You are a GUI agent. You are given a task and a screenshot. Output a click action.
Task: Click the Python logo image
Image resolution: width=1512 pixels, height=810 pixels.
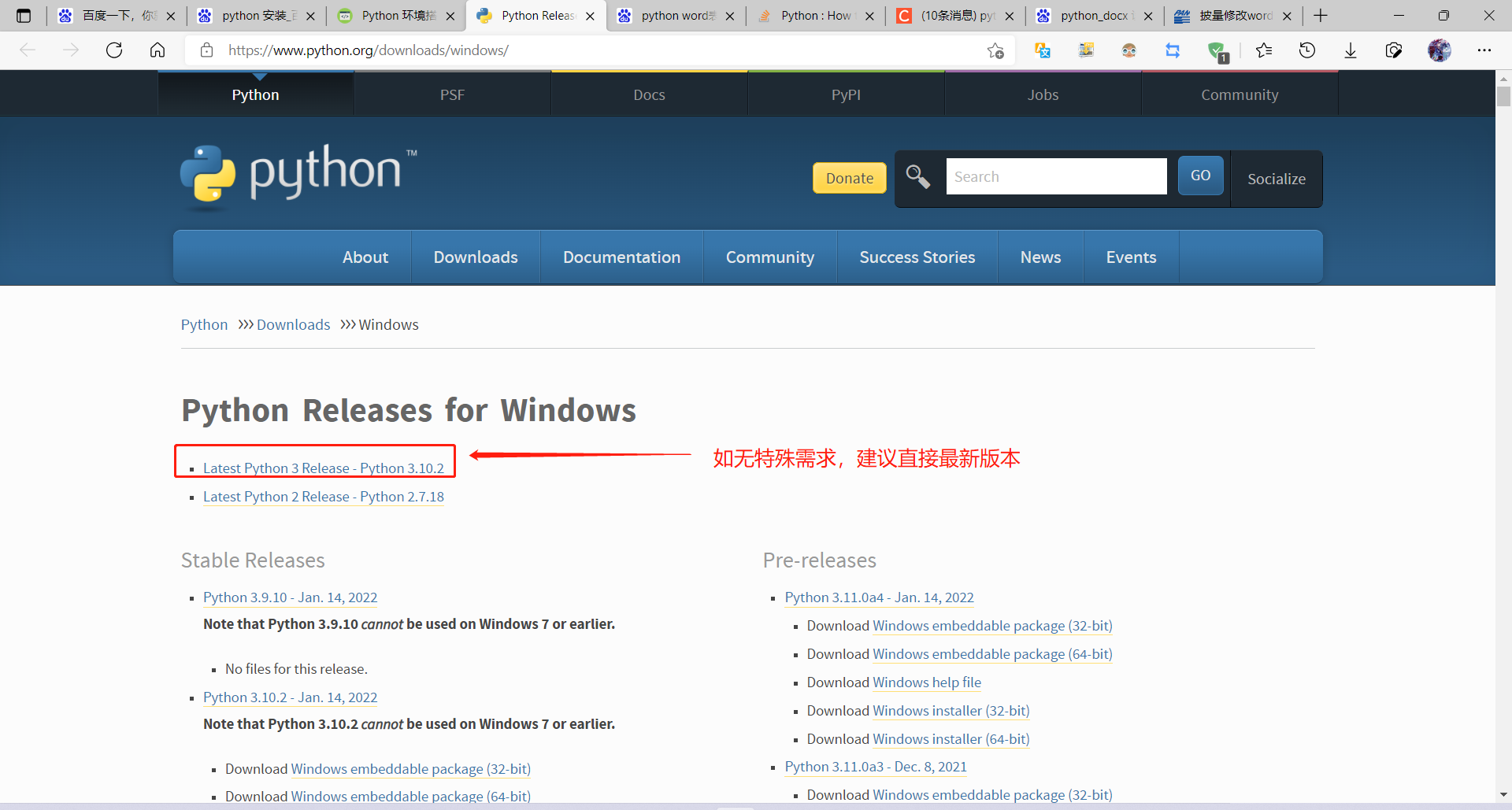(299, 176)
